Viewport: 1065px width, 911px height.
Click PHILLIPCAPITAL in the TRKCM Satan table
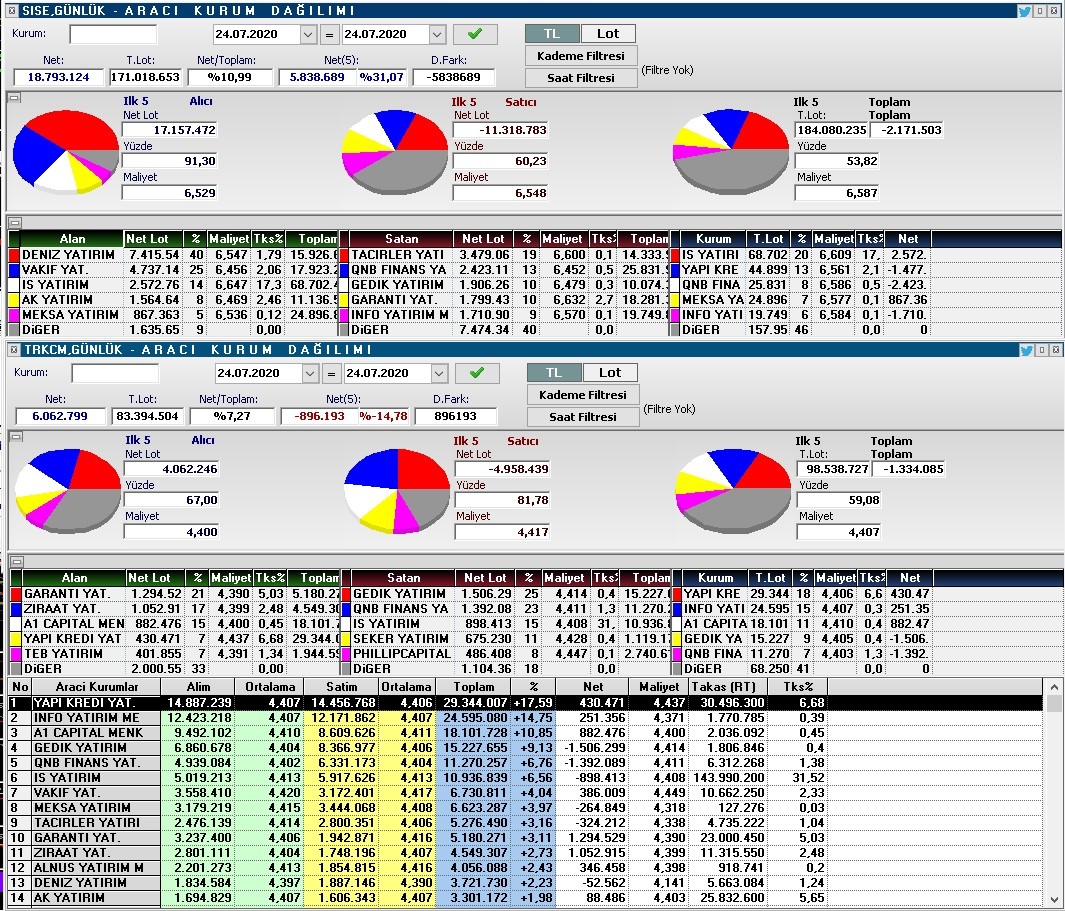[x=401, y=654]
